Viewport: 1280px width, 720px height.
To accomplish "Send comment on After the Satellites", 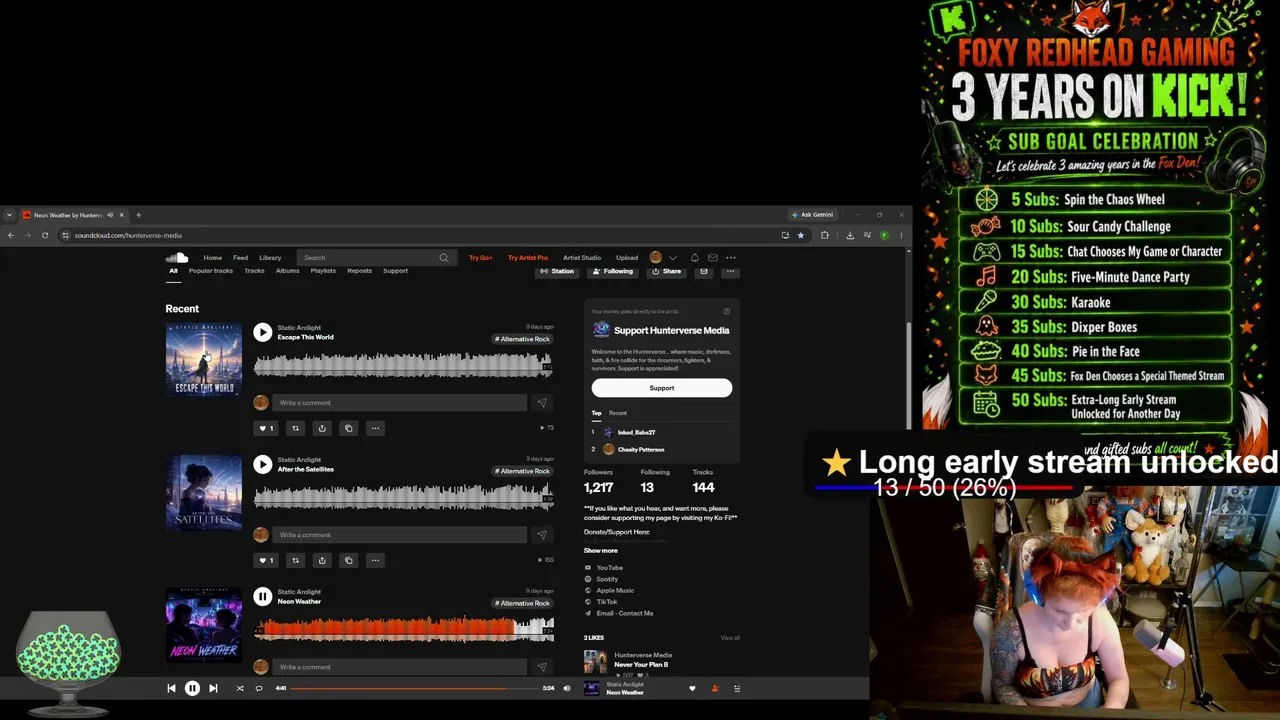I will [x=542, y=535].
